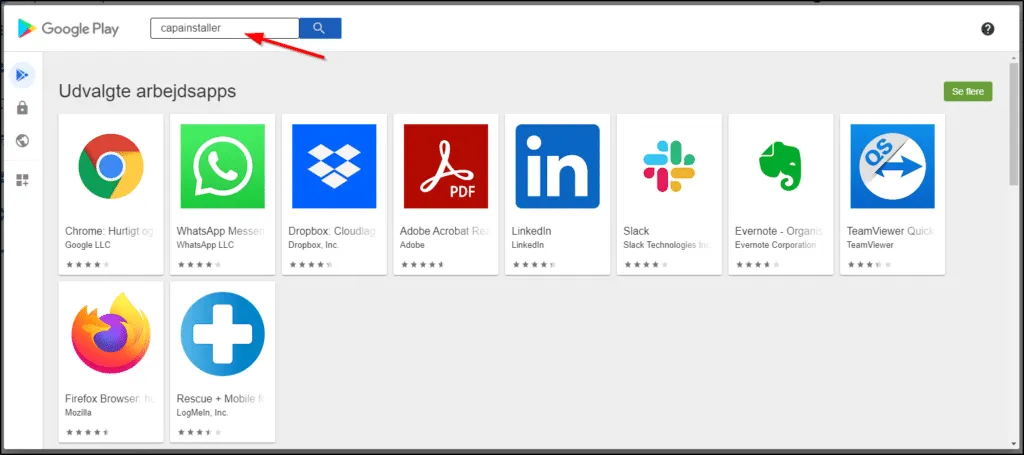Click the green Se flere button
The height and width of the screenshot is (455, 1024).
point(968,91)
